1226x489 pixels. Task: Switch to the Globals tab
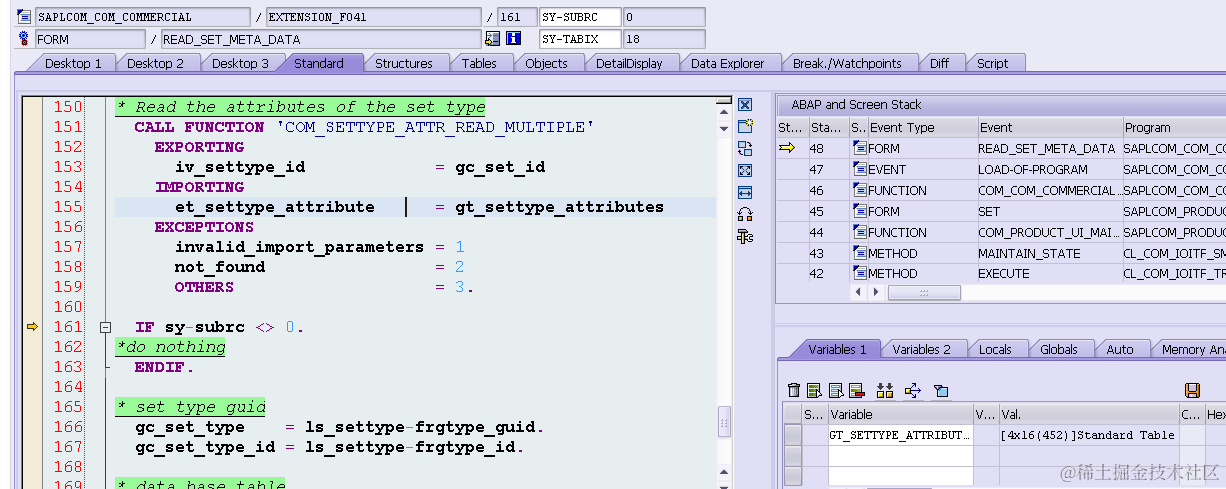(x=1058, y=349)
